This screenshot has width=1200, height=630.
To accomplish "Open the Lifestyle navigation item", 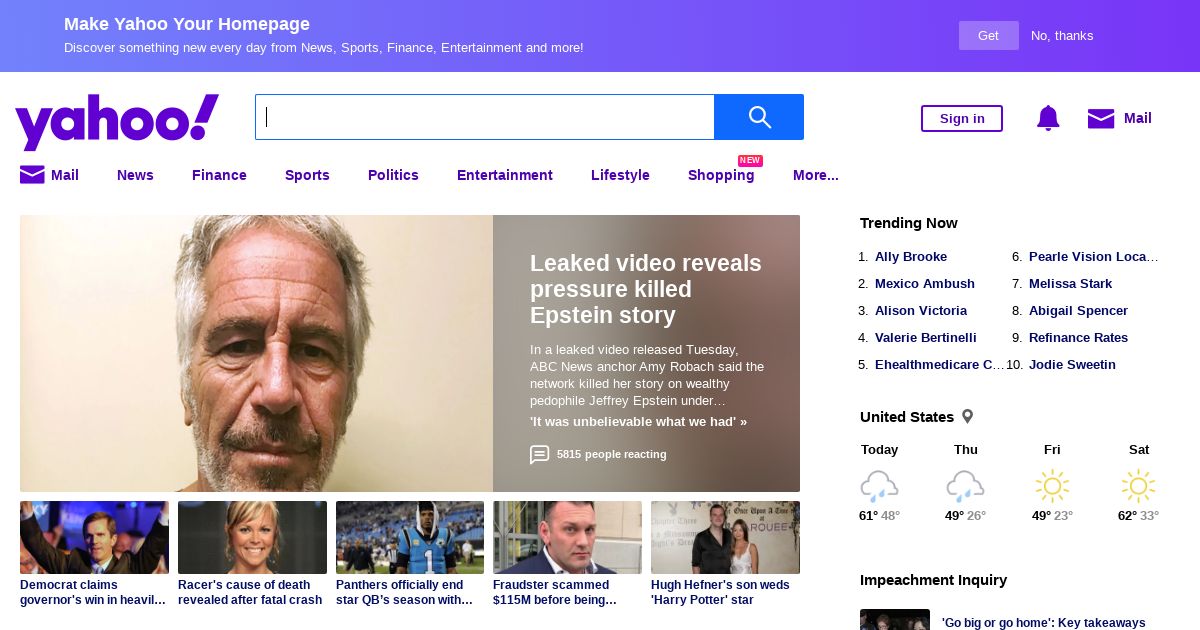I will pyautogui.click(x=620, y=175).
